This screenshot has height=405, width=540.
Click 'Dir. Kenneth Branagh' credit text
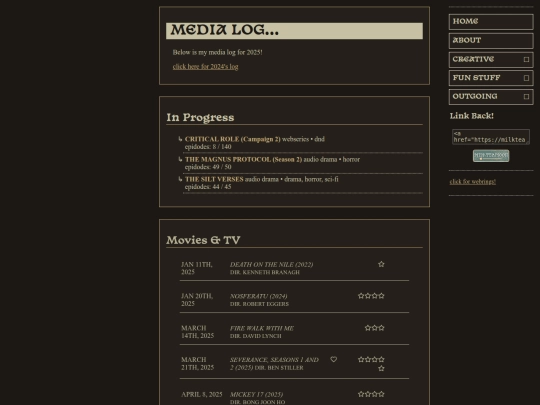pos(265,272)
